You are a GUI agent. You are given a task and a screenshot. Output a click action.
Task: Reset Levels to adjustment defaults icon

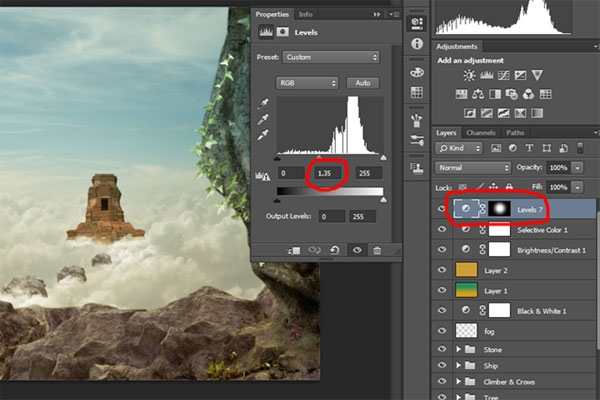pos(336,250)
